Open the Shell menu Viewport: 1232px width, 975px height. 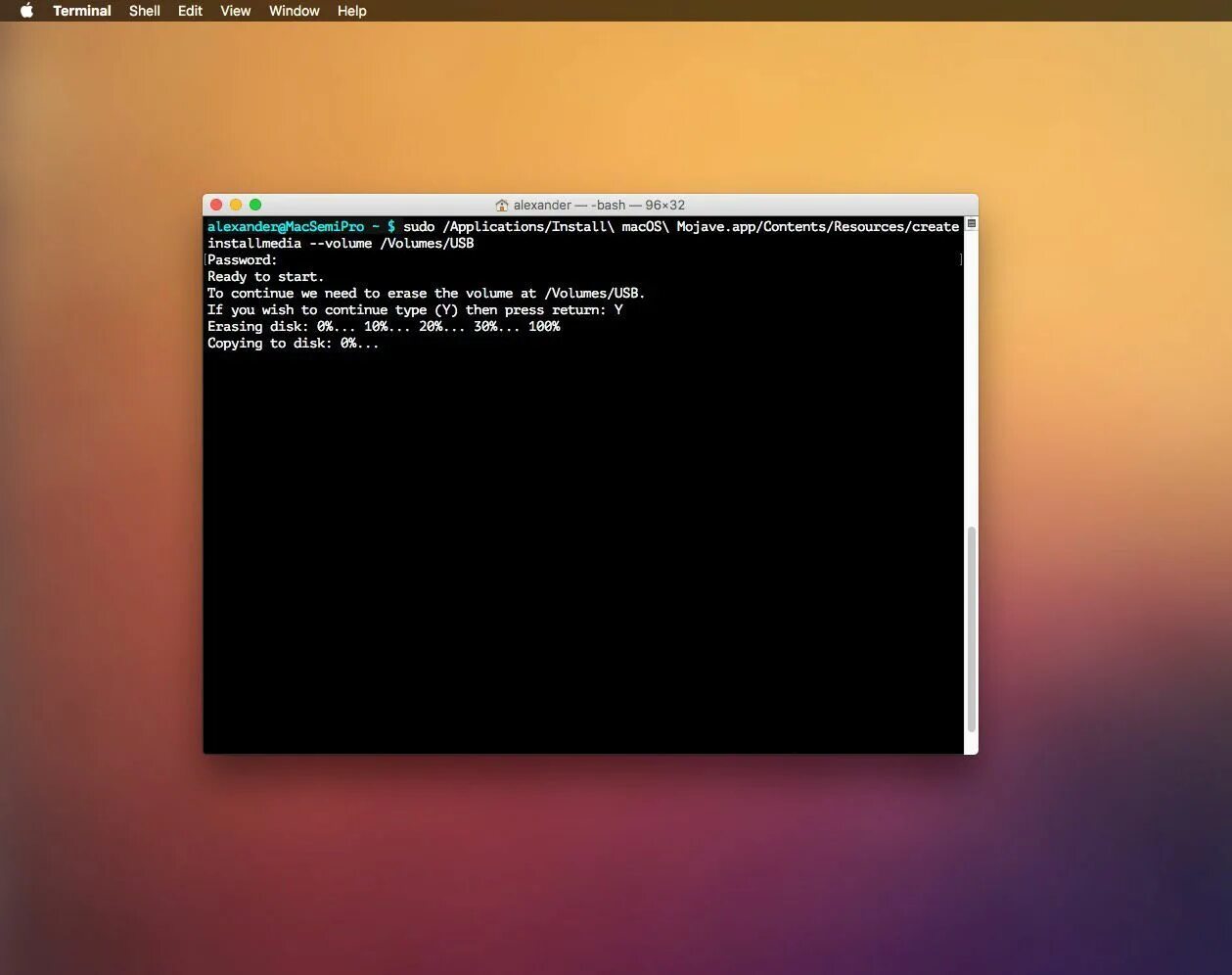[145, 11]
